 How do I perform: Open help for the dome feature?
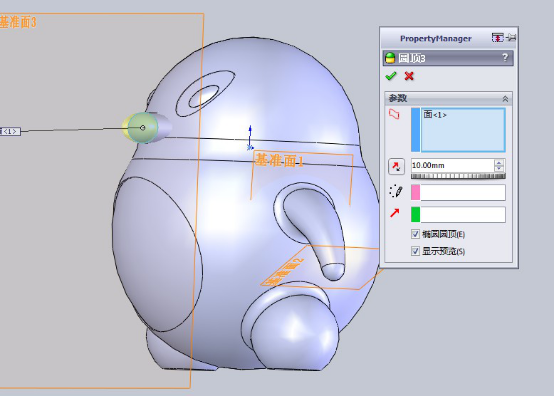pos(505,58)
